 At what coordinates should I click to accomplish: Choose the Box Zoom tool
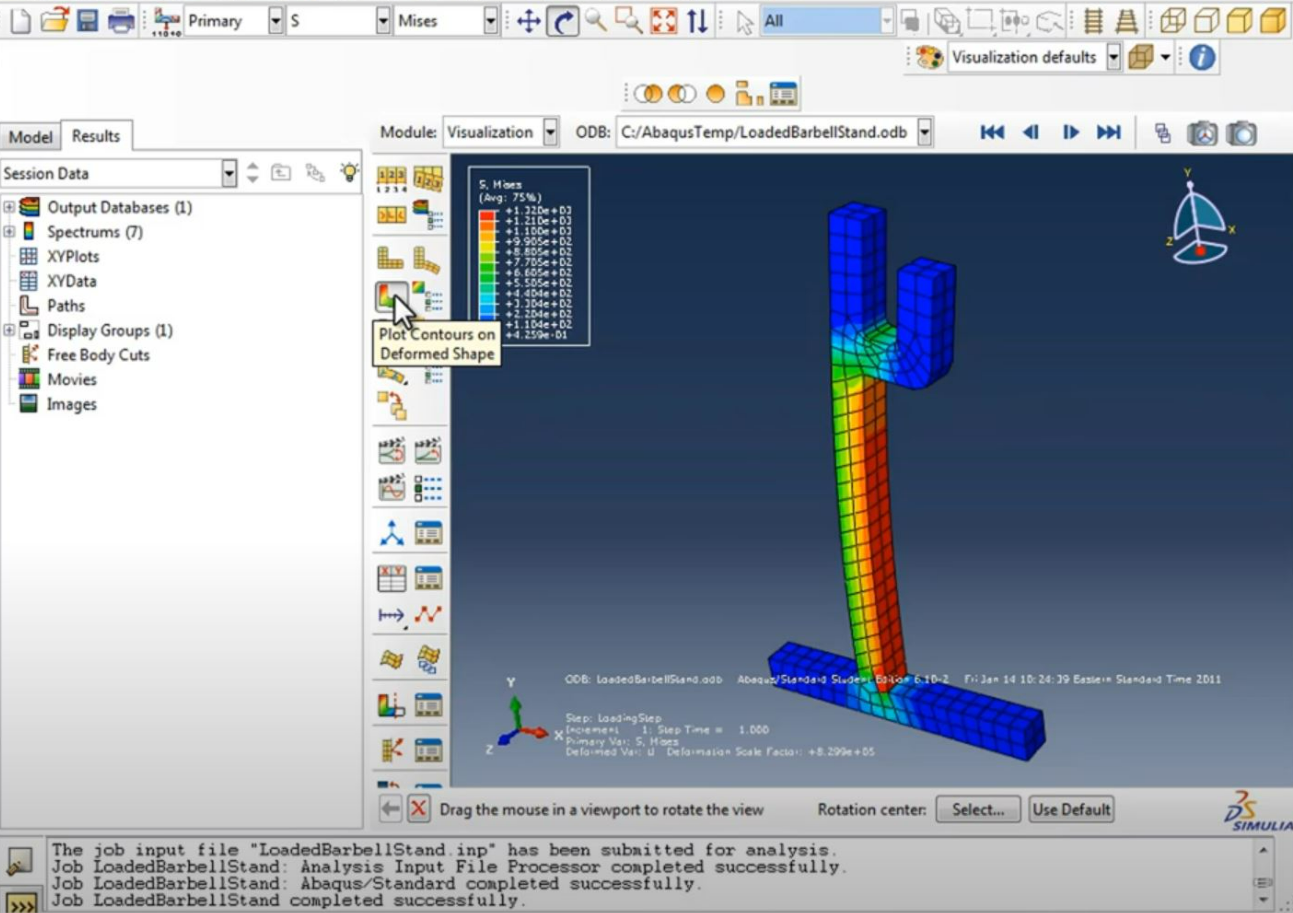click(x=629, y=20)
